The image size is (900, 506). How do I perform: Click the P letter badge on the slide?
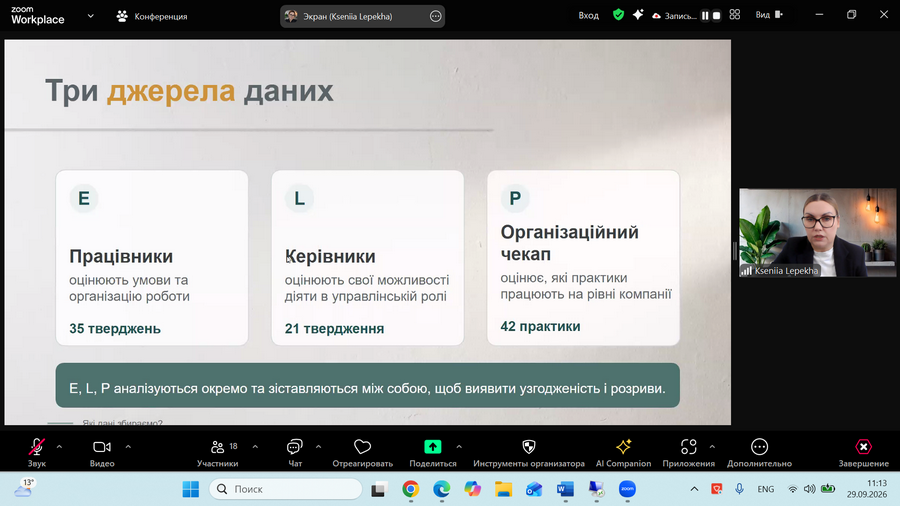tap(515, 198)
